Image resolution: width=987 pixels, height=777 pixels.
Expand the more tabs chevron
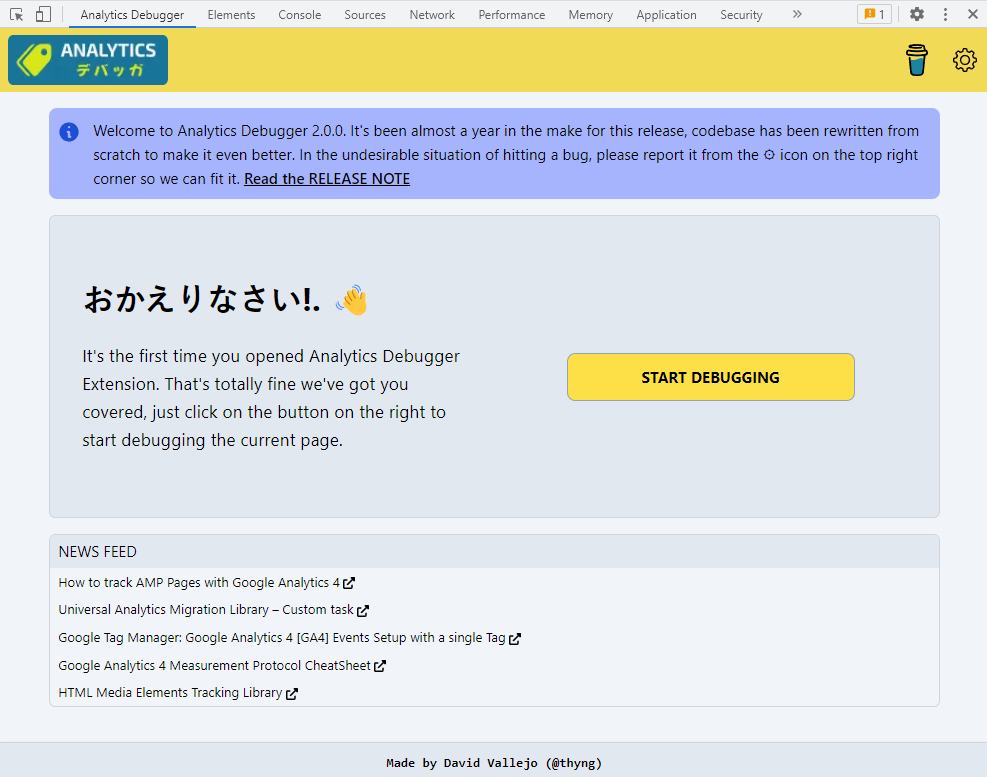click(x=797, y=14)
